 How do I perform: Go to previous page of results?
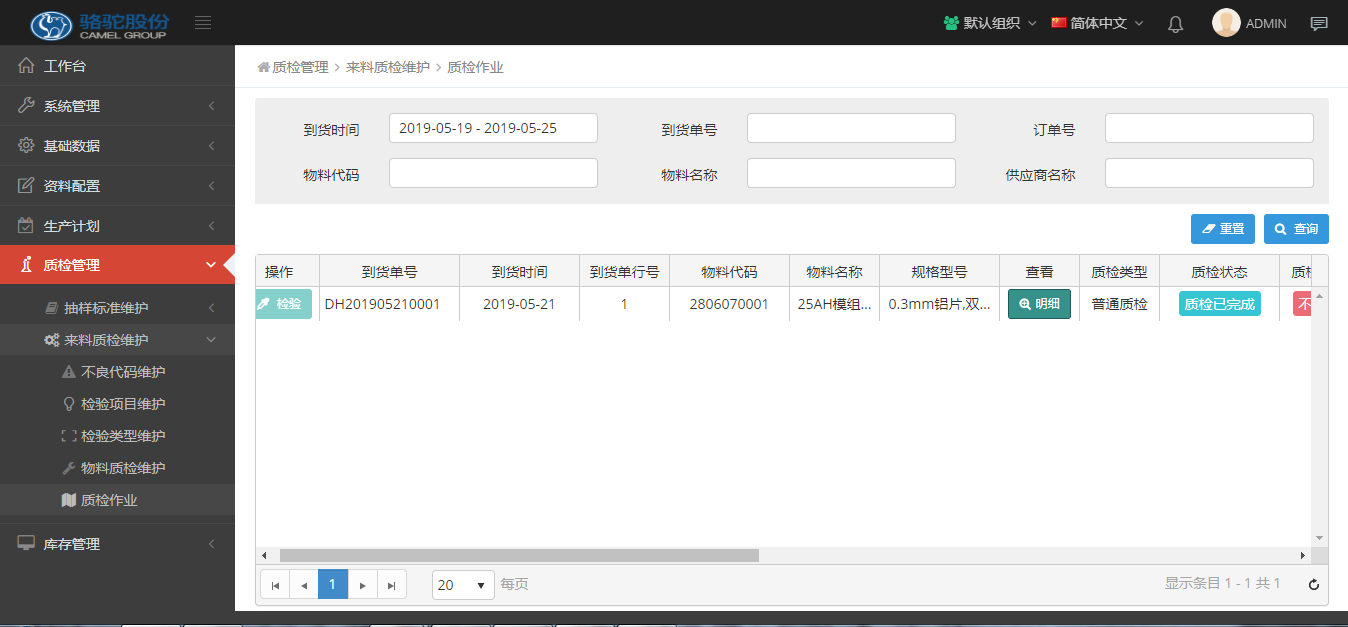point(304,585)
